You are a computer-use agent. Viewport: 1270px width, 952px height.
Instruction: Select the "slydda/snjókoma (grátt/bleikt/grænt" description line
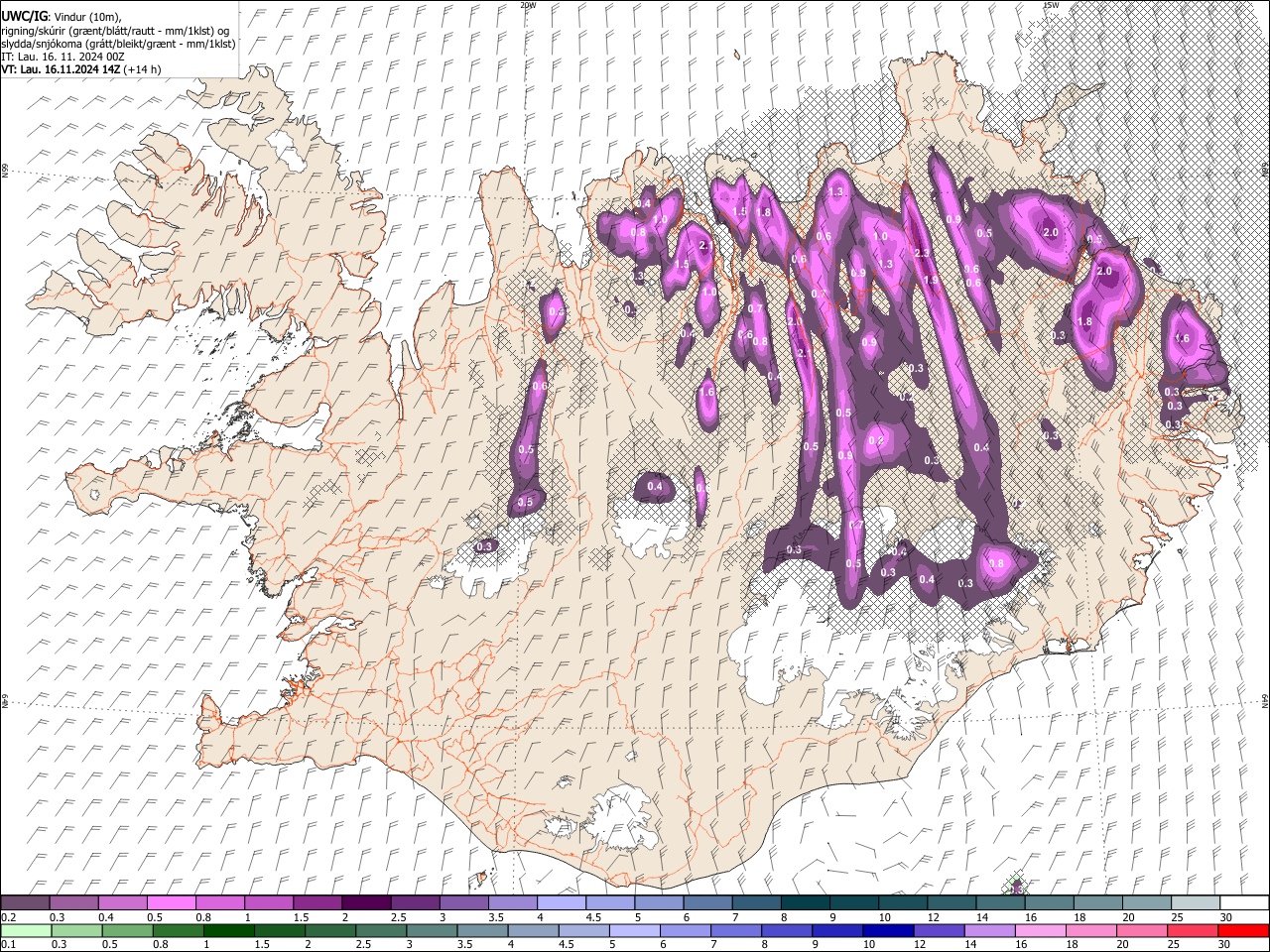click(118, 44)
